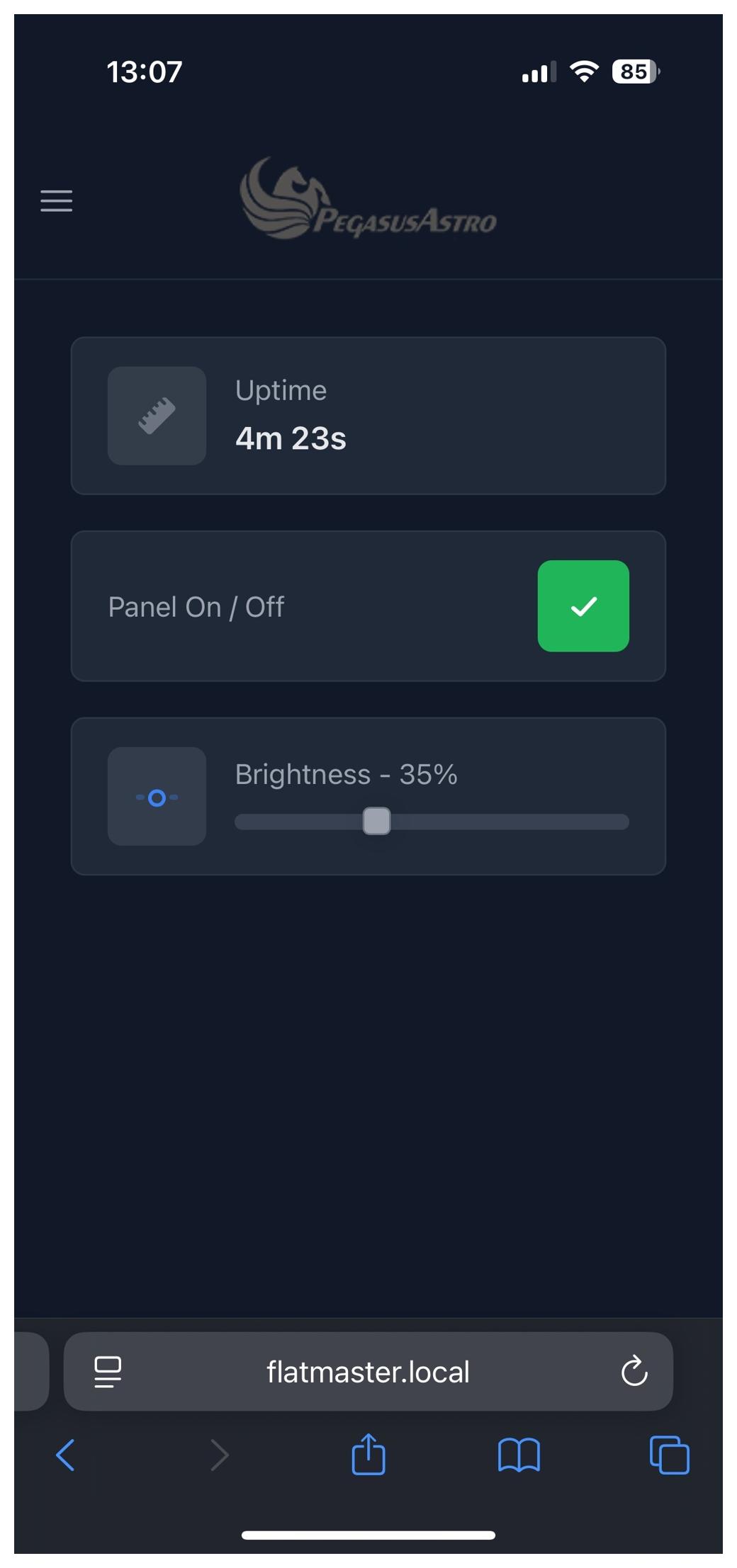The image size is (737, 1568).
Task: Tap the Uptime 4m 23s card
Action: tap(425, 416)
